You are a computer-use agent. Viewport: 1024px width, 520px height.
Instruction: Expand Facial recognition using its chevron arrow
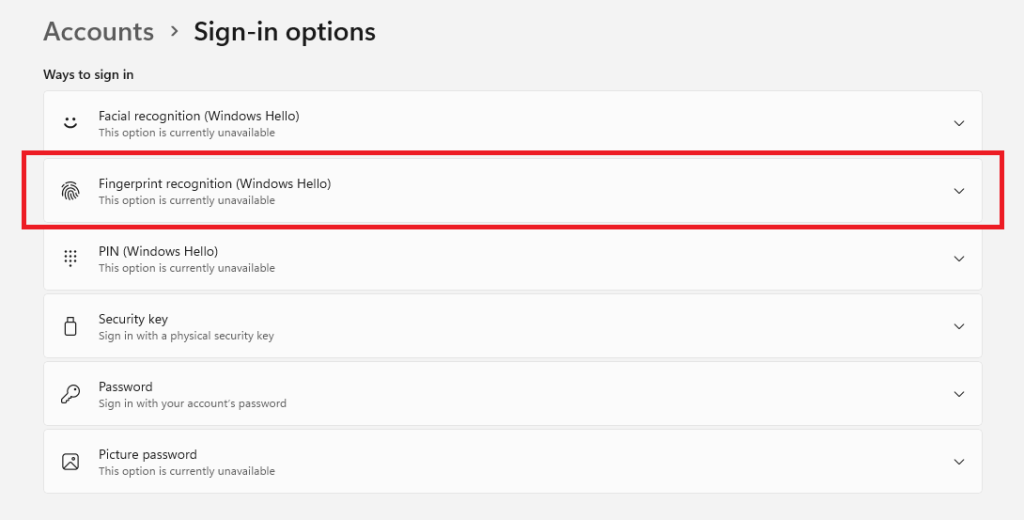tap(959, 123)
